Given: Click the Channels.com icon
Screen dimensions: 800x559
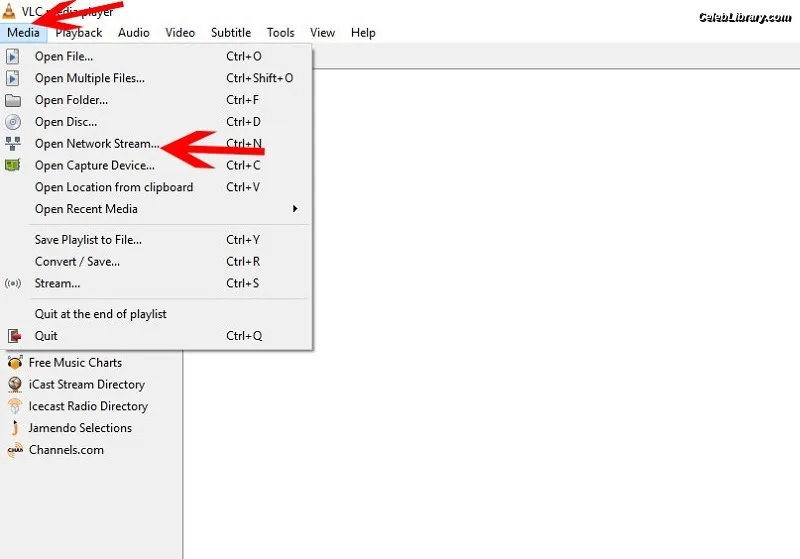Looking at the screenshot, I should coord(15,450).
